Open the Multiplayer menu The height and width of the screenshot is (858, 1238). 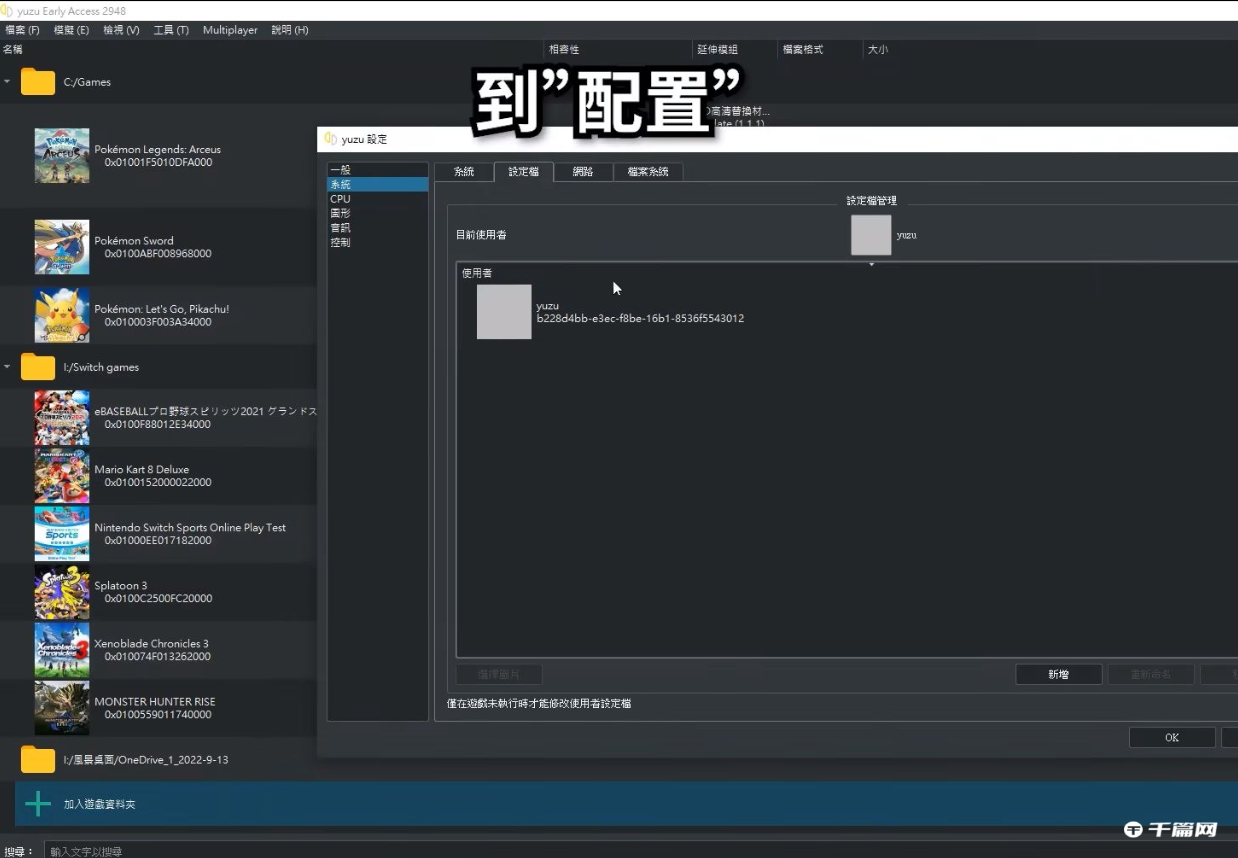(229, 29)
